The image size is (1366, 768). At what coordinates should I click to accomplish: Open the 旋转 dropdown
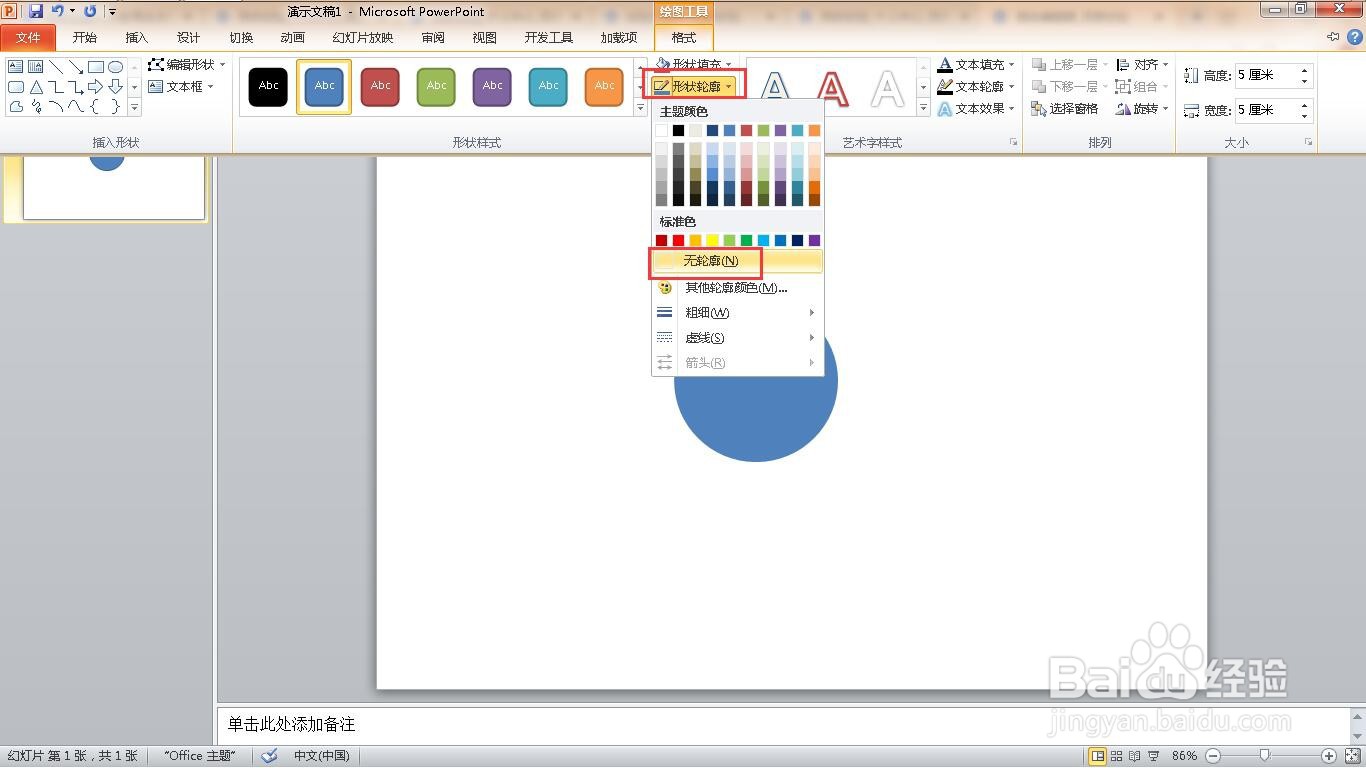pos(1142,109)
